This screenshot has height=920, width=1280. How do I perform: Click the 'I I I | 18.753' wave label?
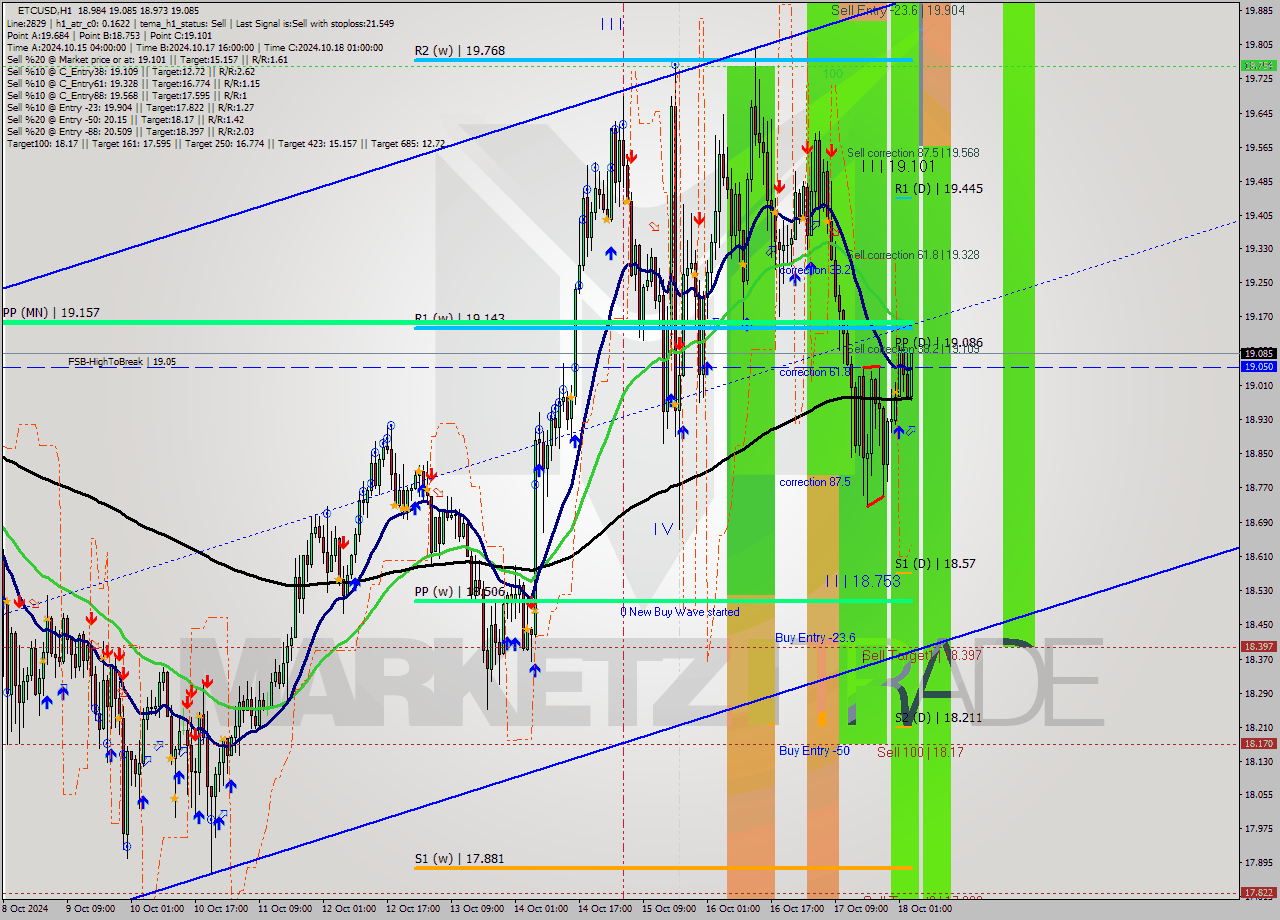(863, 581)
